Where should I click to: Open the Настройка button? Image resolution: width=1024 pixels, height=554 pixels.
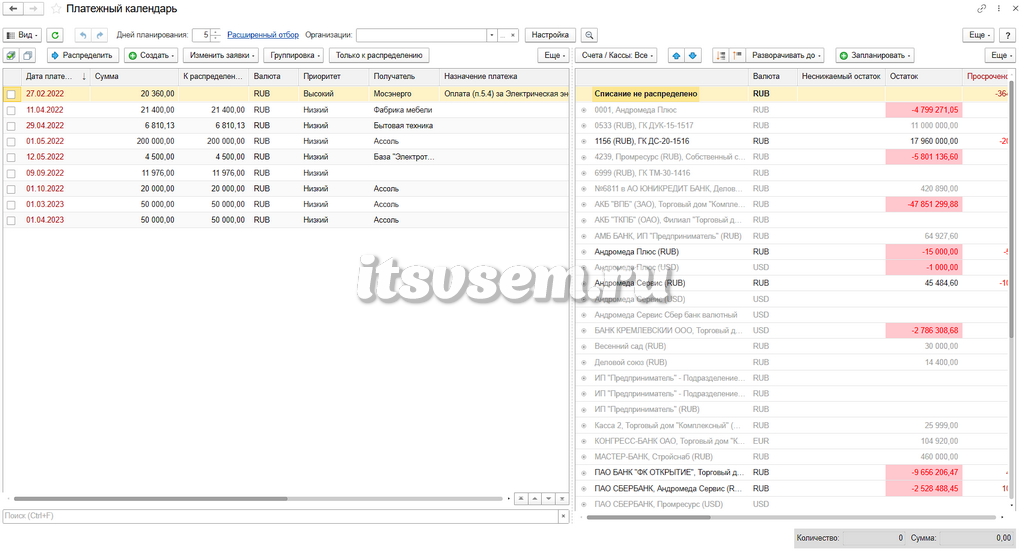550,35
